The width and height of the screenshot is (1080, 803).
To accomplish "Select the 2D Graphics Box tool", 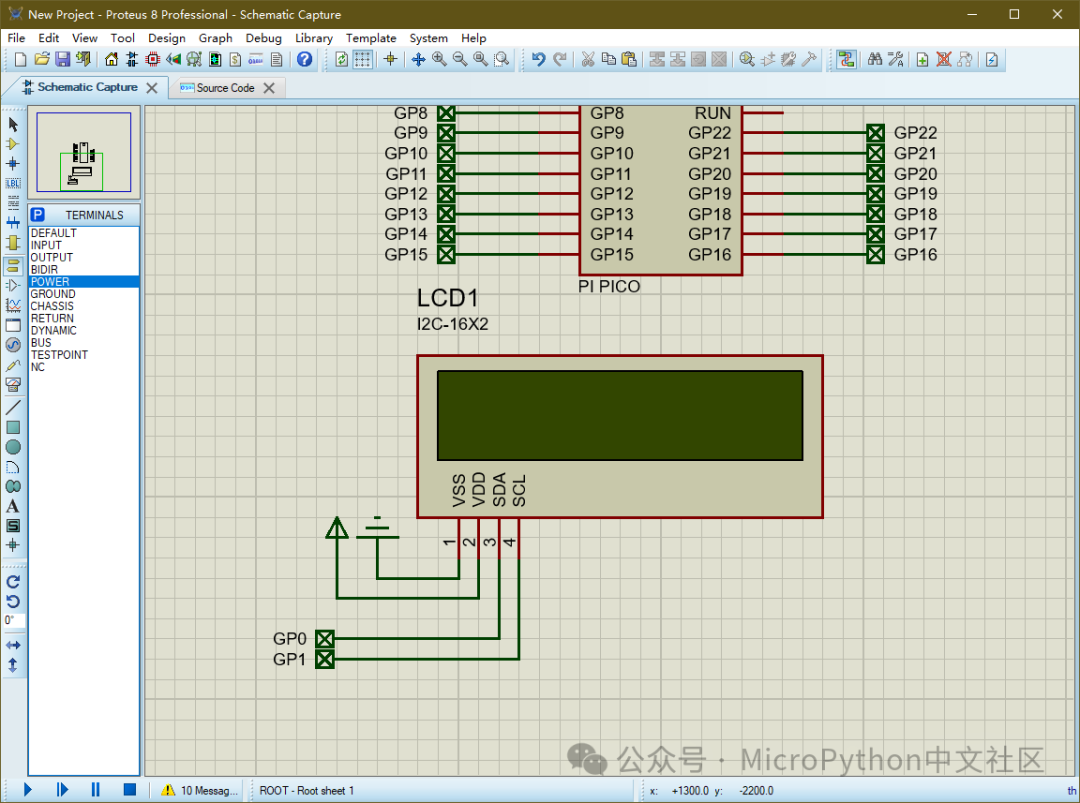I will point(13,428).
